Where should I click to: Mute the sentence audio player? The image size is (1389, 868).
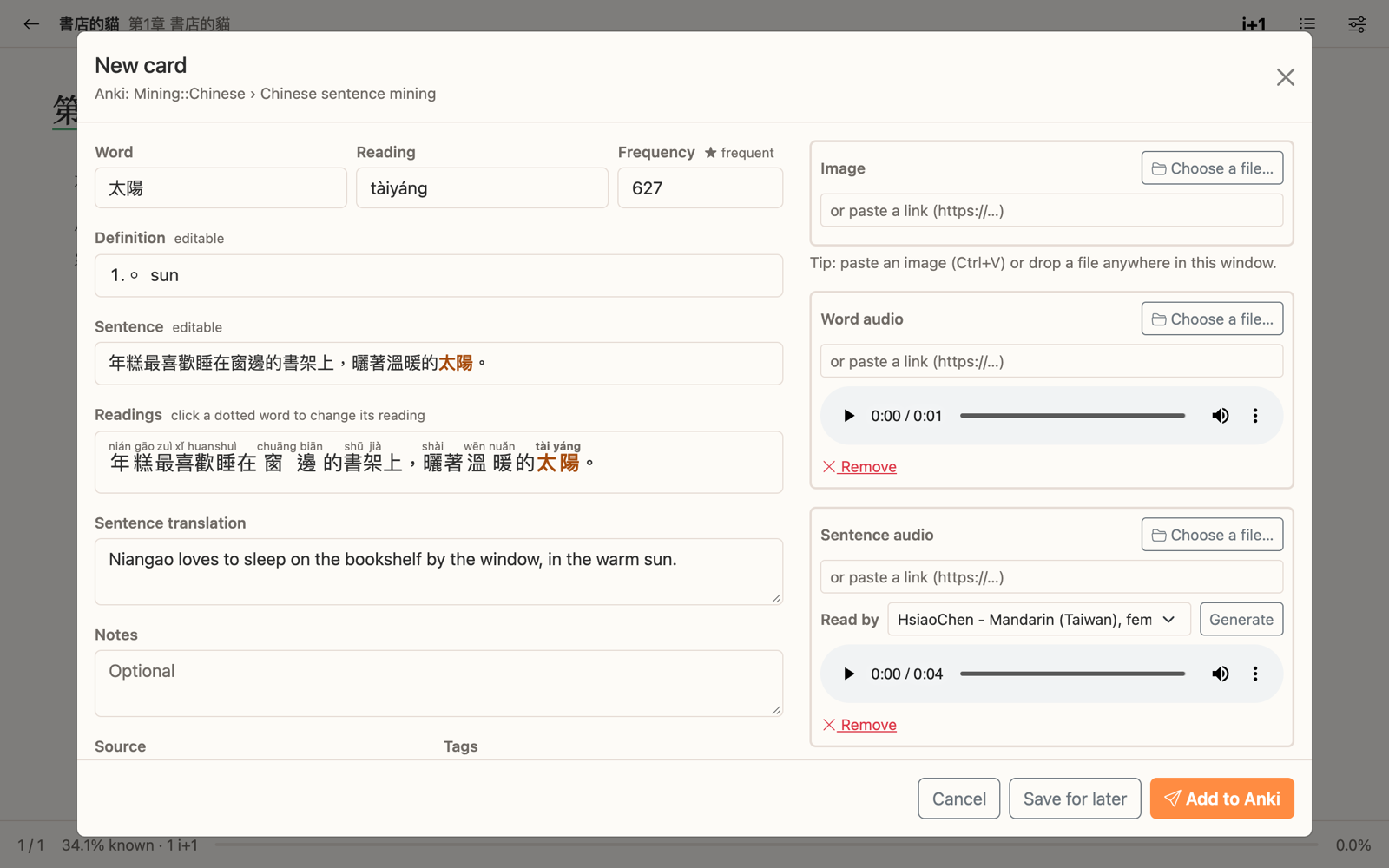pos(1220,674)
